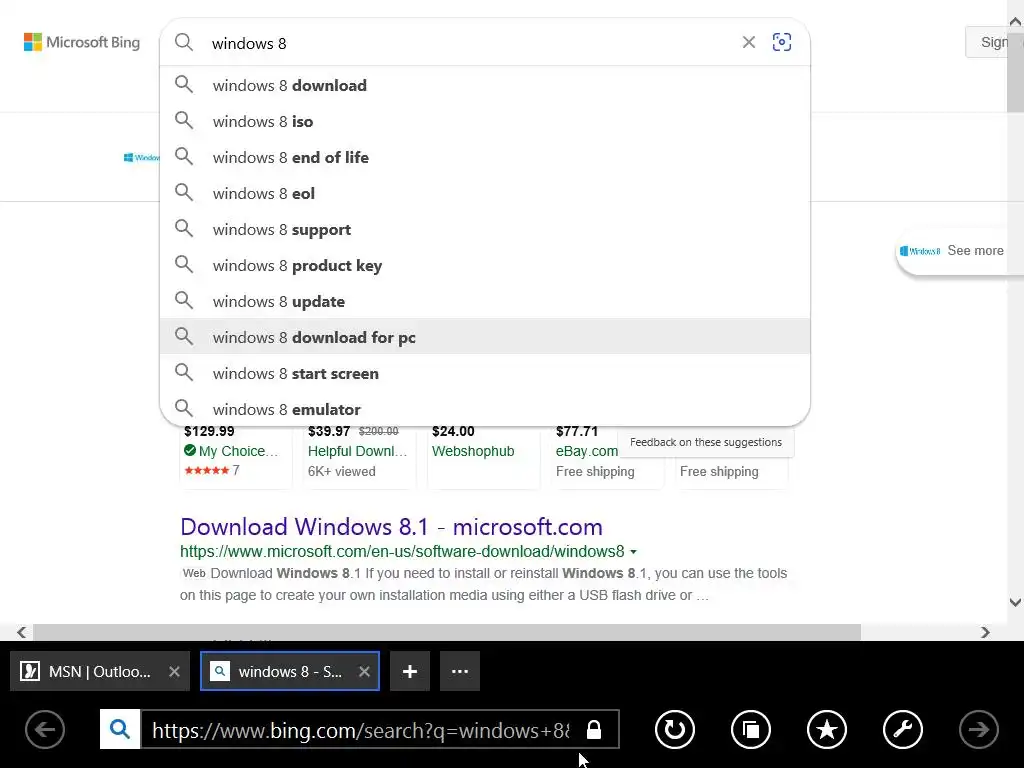Expand dropdown arrow beside microsoft.com result URL
1024x768 pixels.
633,552
